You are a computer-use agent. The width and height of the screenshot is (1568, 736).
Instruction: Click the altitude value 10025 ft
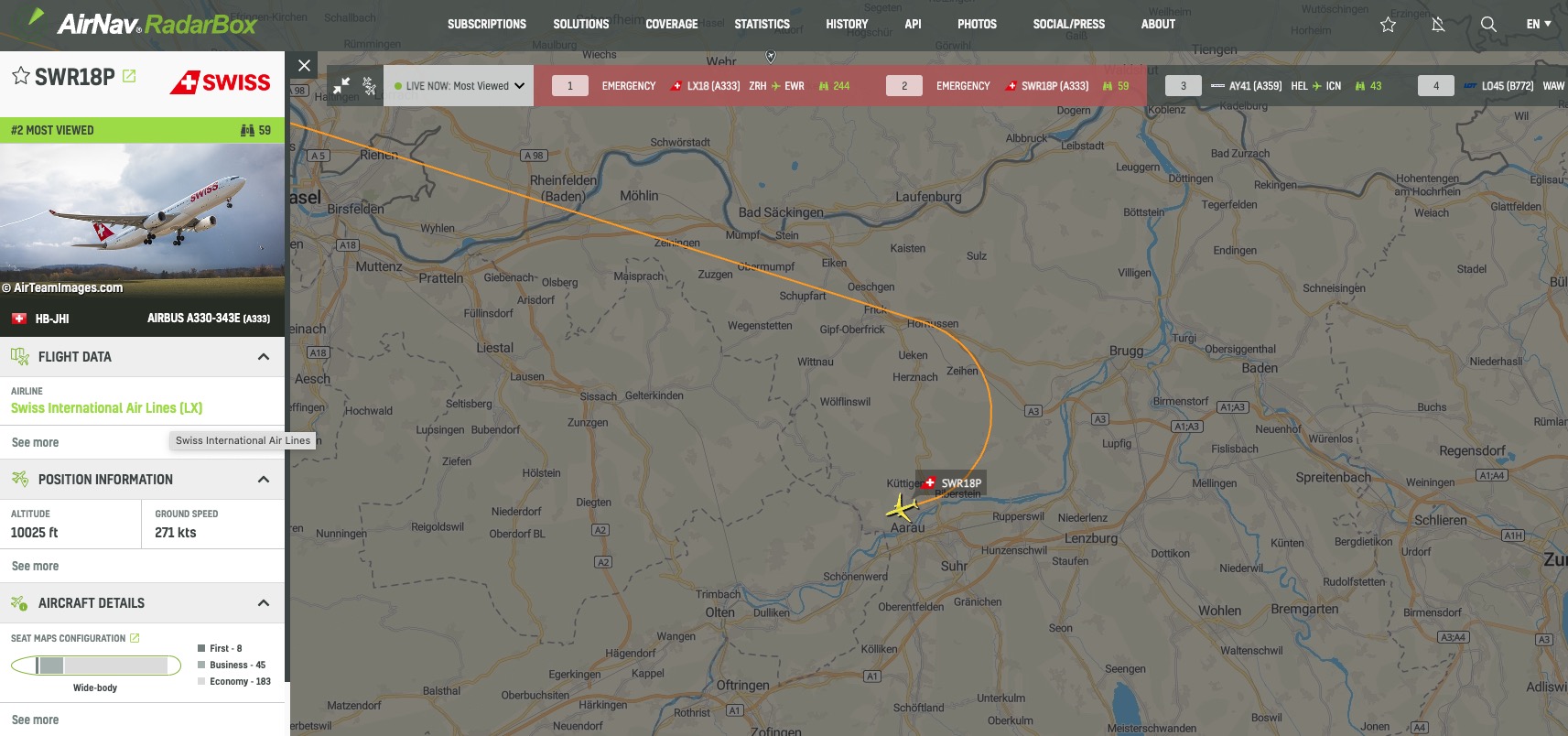tap(34, 533)
